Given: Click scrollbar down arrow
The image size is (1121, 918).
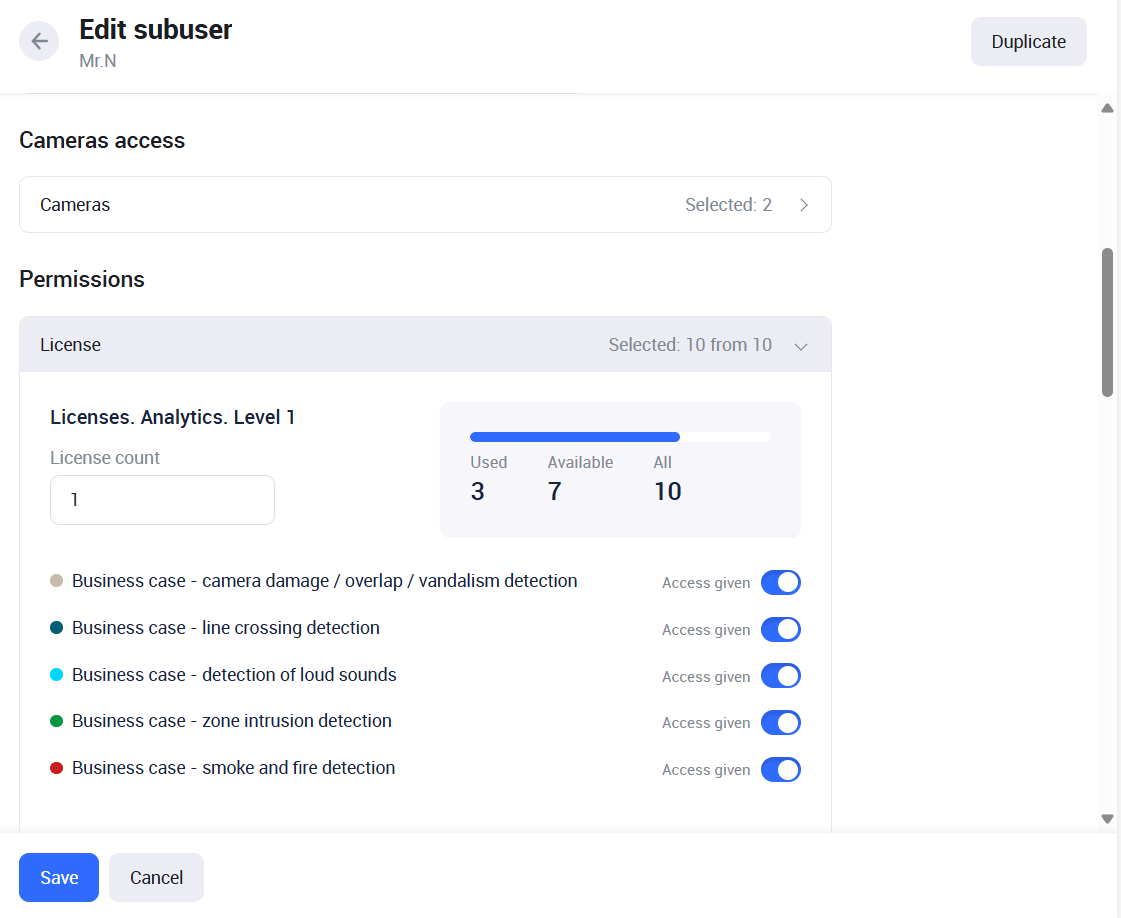Looking at the screenshot, I should tap(1107, 818).
